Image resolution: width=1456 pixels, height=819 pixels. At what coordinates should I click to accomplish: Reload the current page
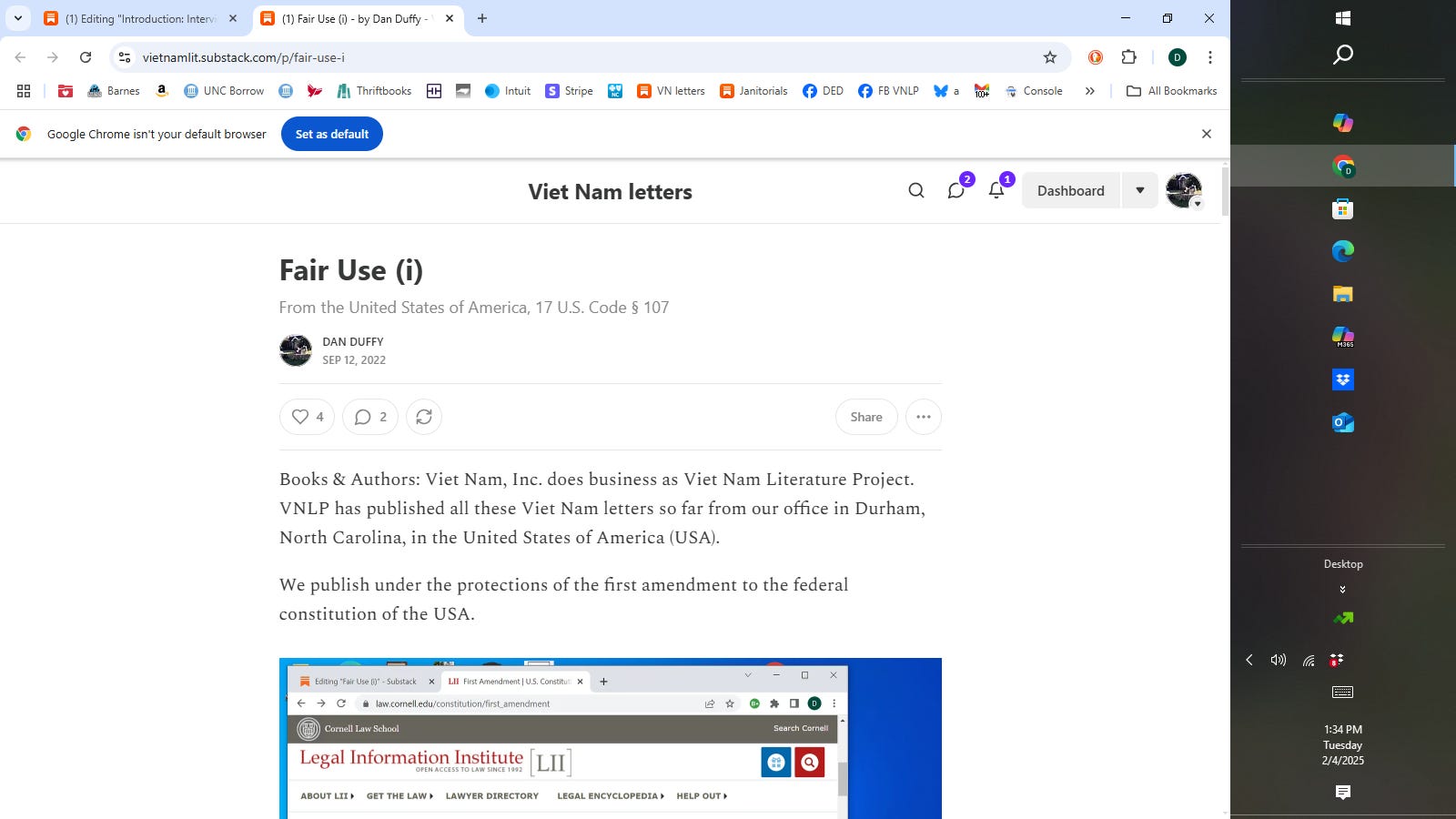86,57
